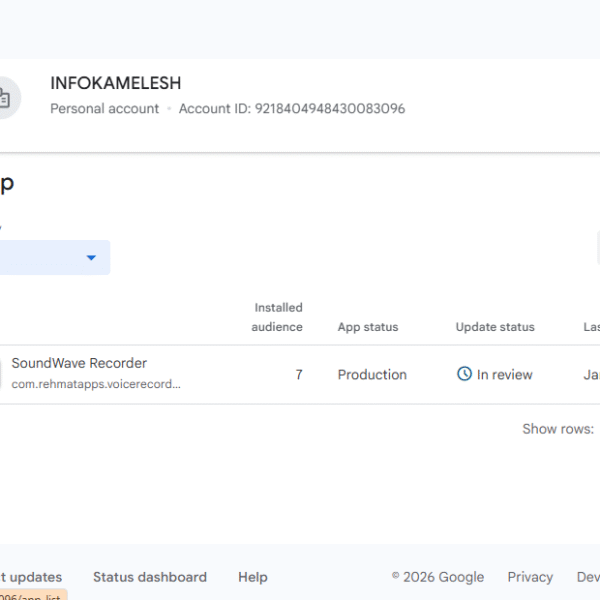Open the Status dashboard footer link

(150, 577)
